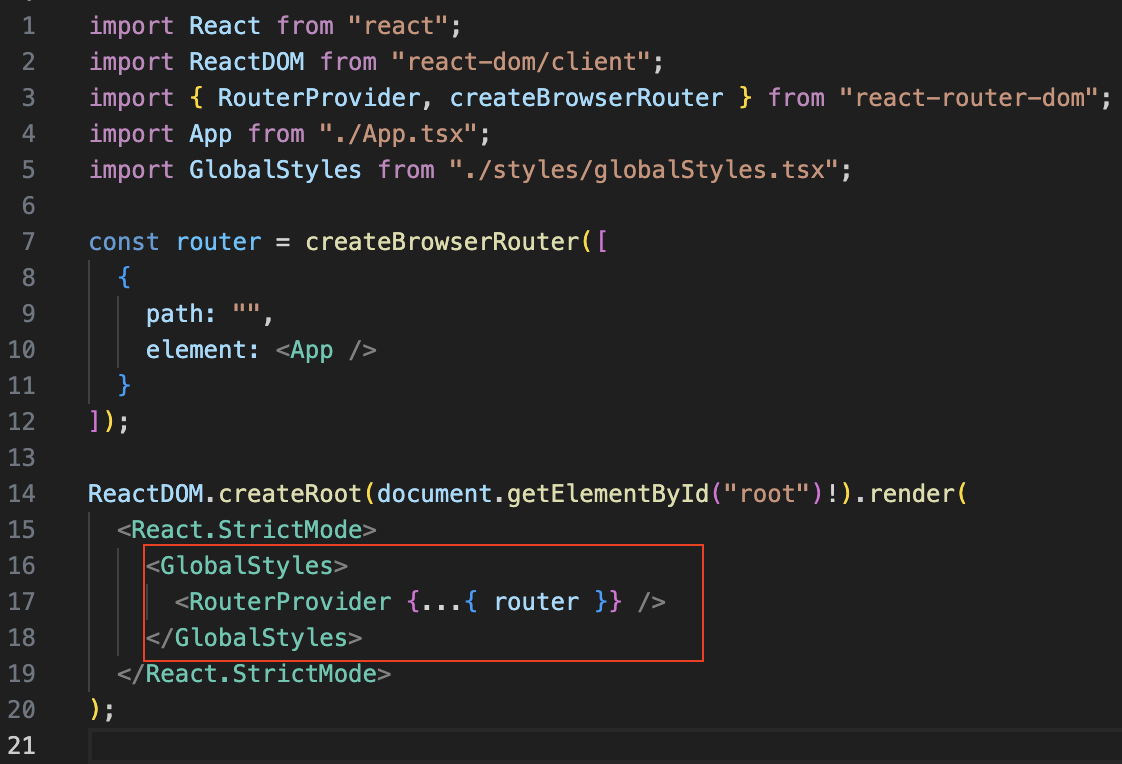Screen dimensions: 1122x764
Task: Click closing GlobalStyles tag on line 18
Action: point(253,638)
